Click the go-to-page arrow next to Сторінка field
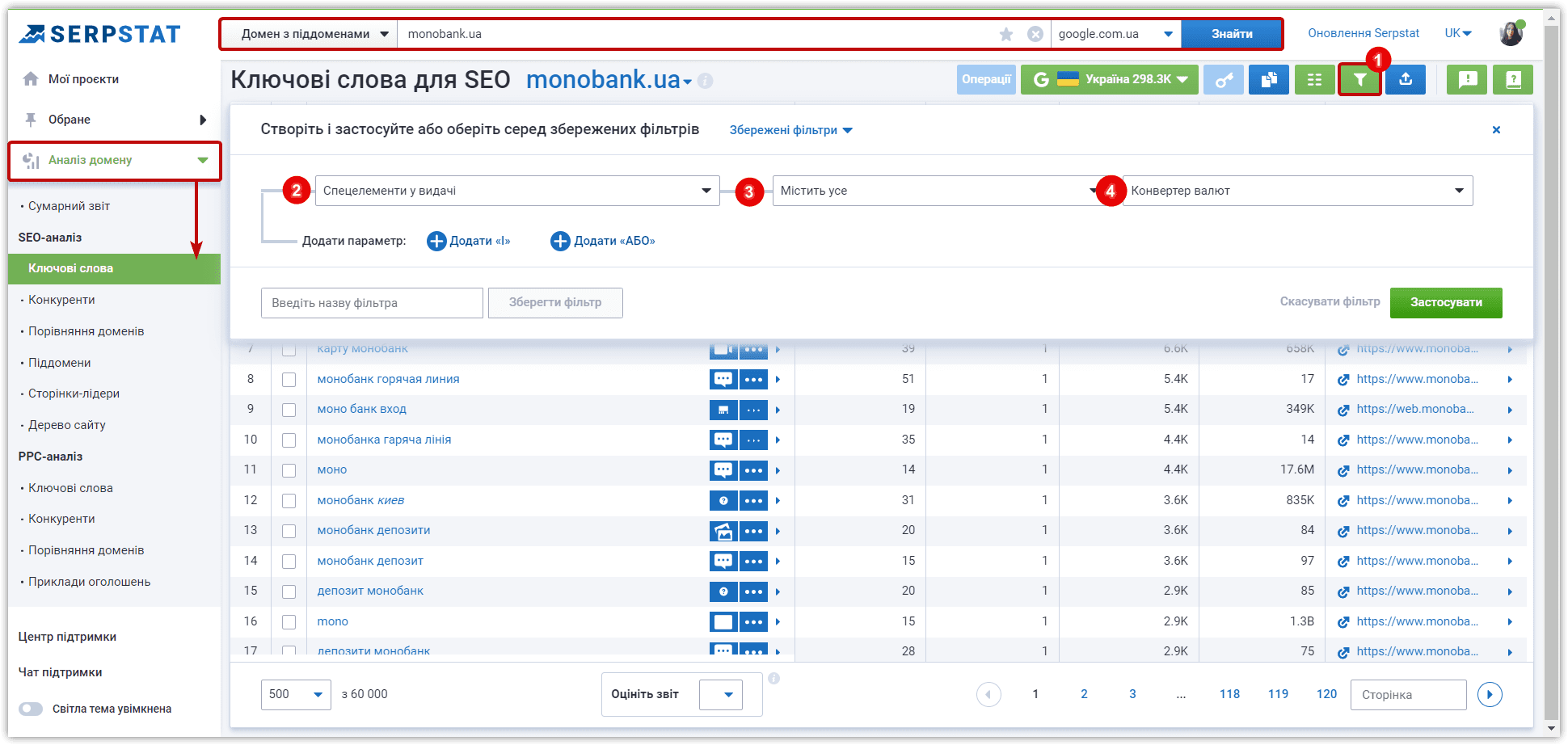This screenshot has width=1568, height=745. (1490, 694)
